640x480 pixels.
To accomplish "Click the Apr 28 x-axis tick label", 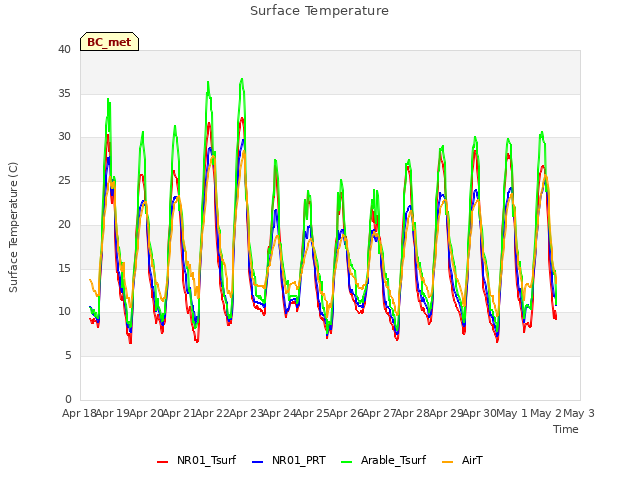I will click(412, 413).
